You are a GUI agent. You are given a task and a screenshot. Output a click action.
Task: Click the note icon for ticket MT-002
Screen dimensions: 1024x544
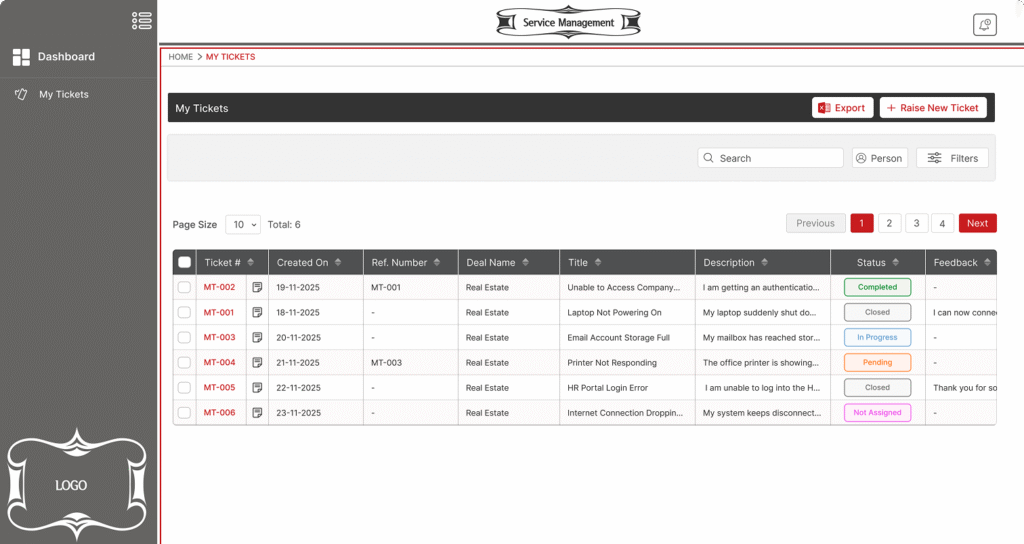pyautogui.click(x=257, y=288)
